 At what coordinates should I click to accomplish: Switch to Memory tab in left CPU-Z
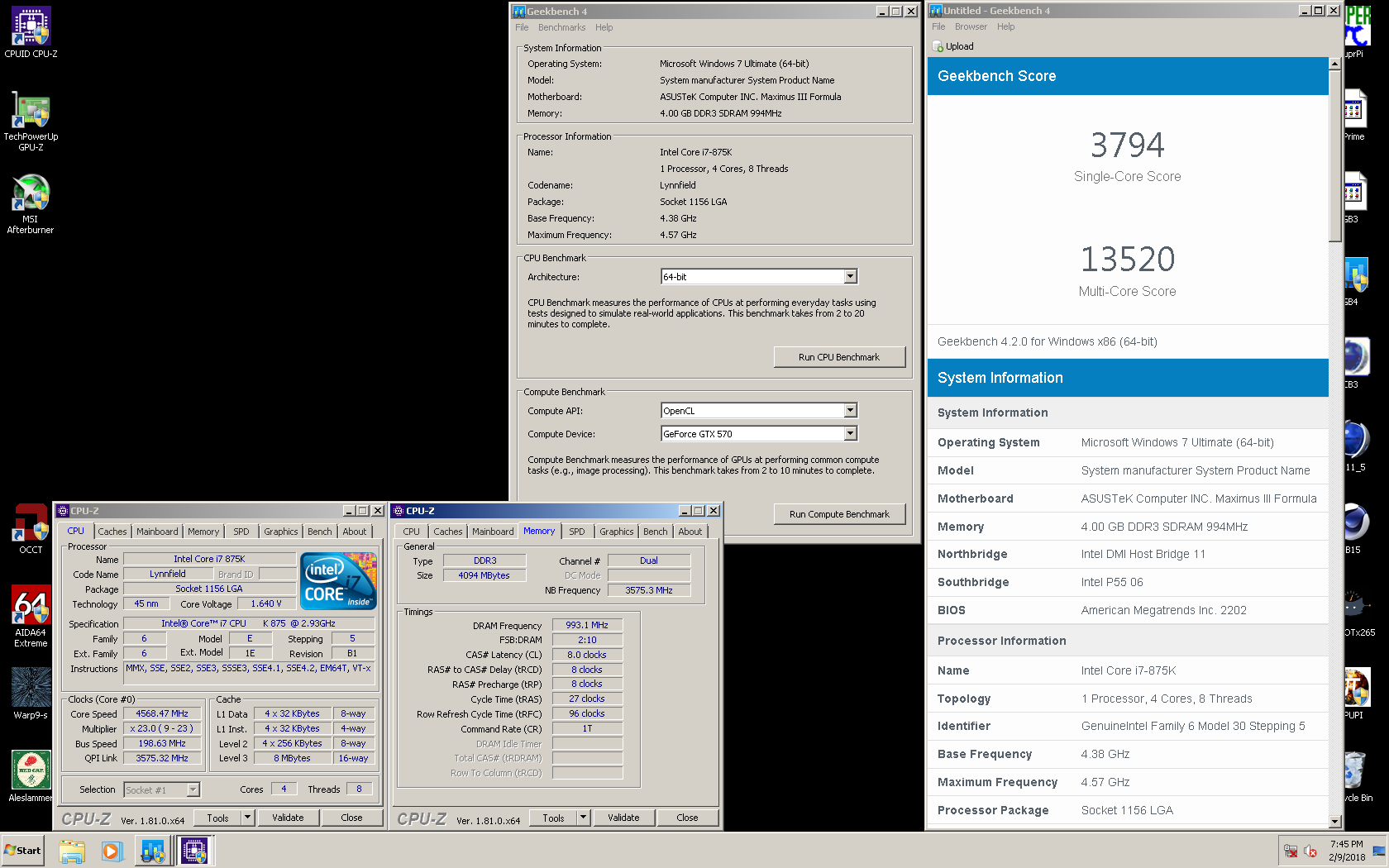(203, 532)
